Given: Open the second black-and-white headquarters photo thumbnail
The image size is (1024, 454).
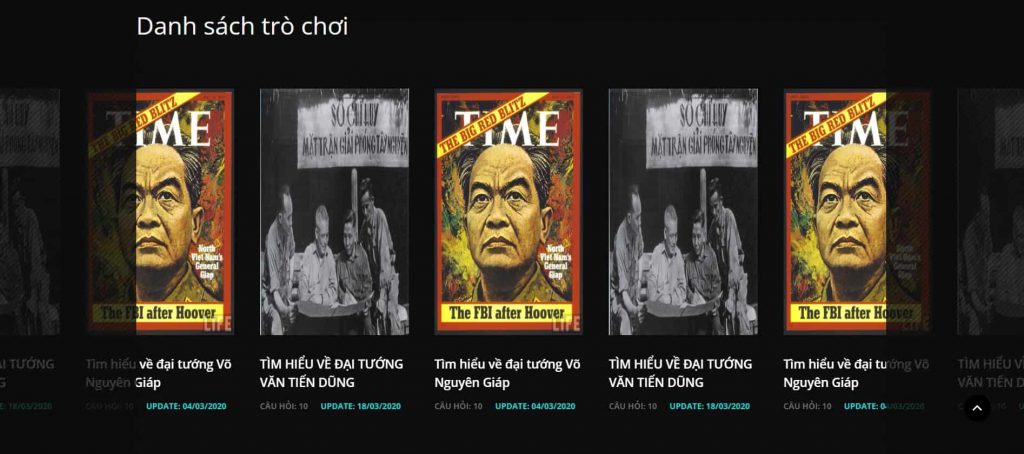Looking at the screenshot, I should point(683,212).
